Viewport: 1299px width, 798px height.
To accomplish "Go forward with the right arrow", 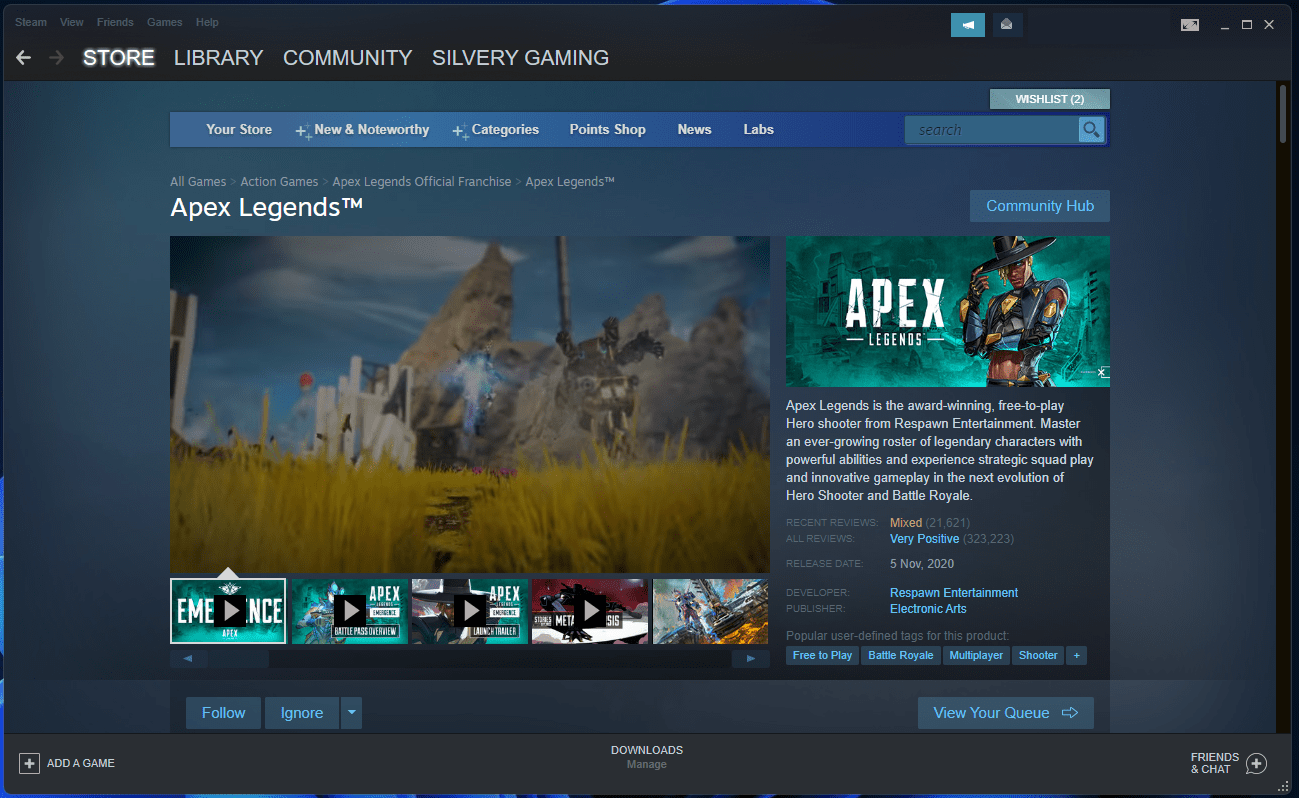I will (x=57, y=58).
